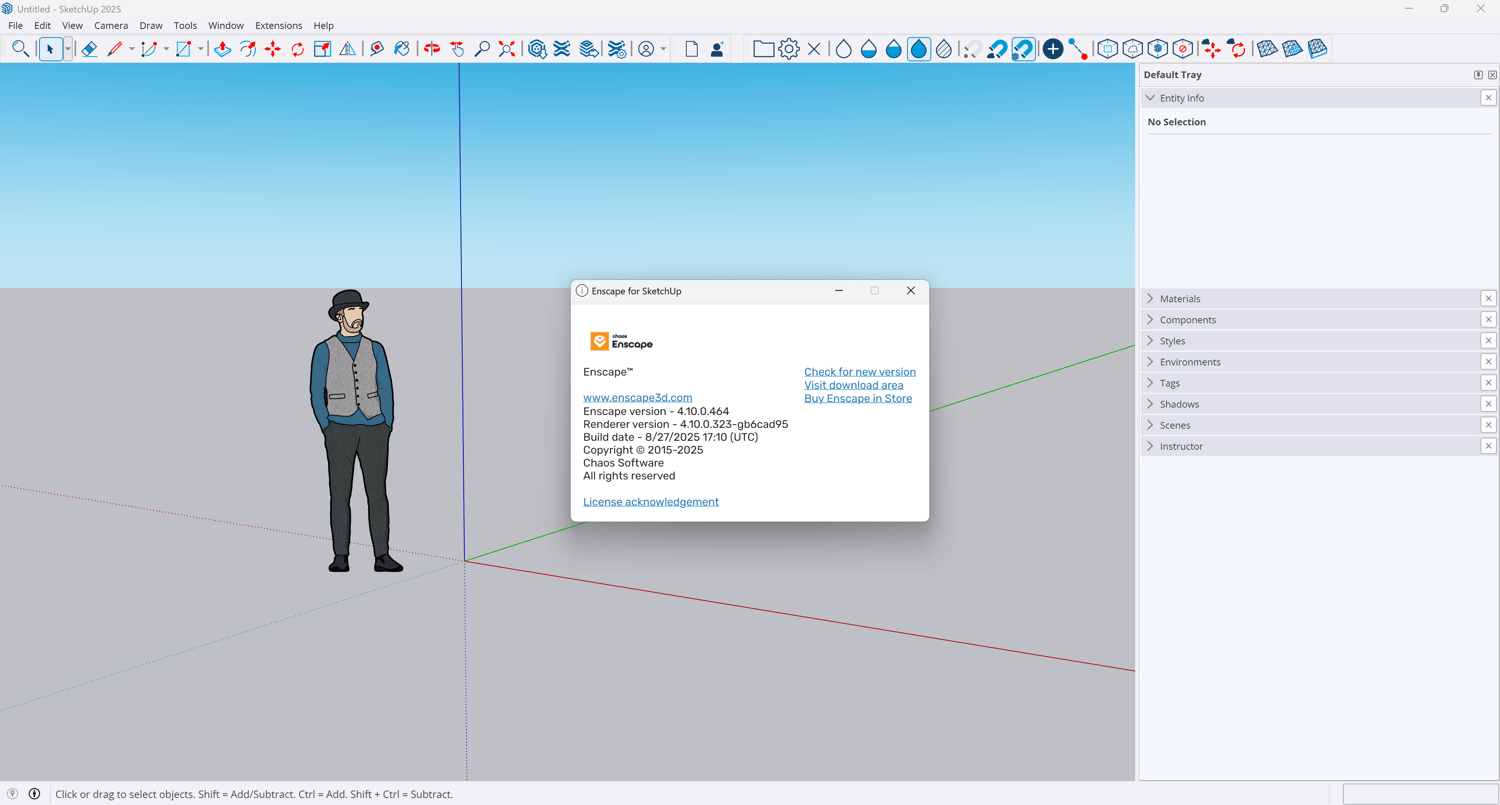Click the Zoom Extents tool
Screen dimensions: 1500x805
[507, 49]
